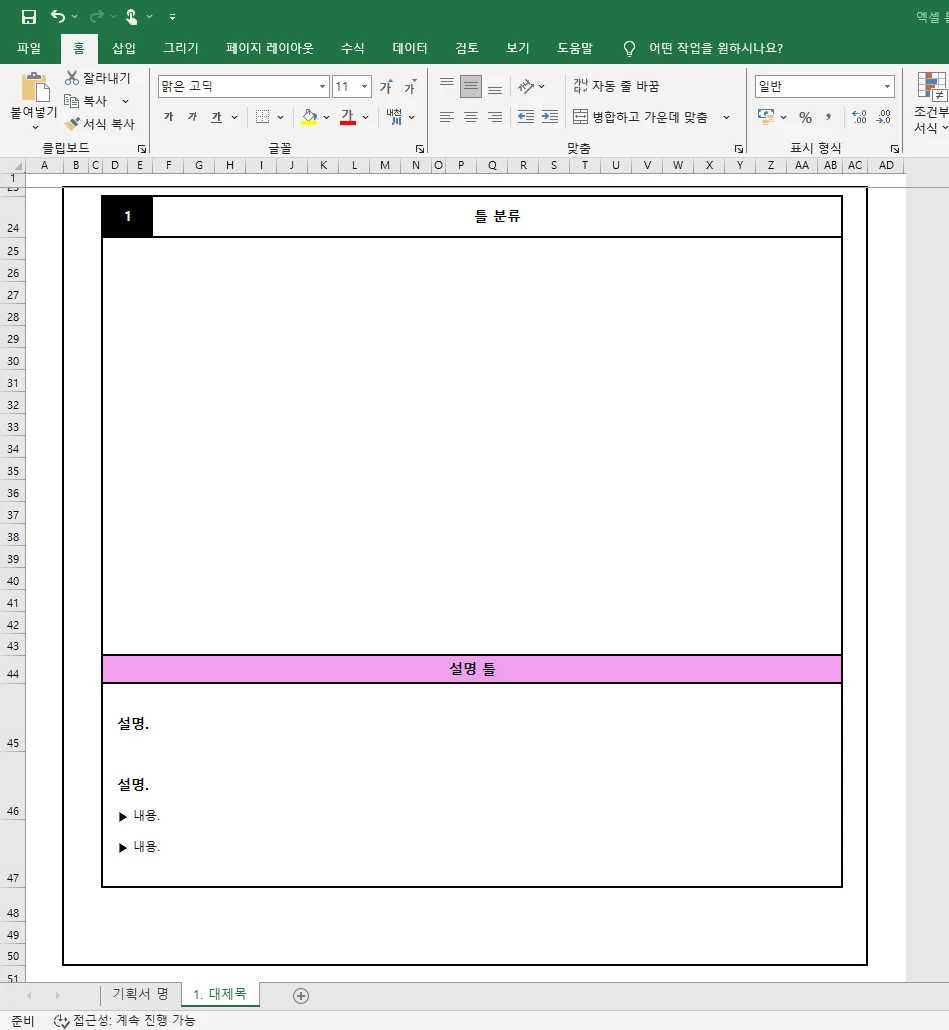Open alignment settings dialog launcher
Viewport: 949px width, 1030px height.
(739, 149)
